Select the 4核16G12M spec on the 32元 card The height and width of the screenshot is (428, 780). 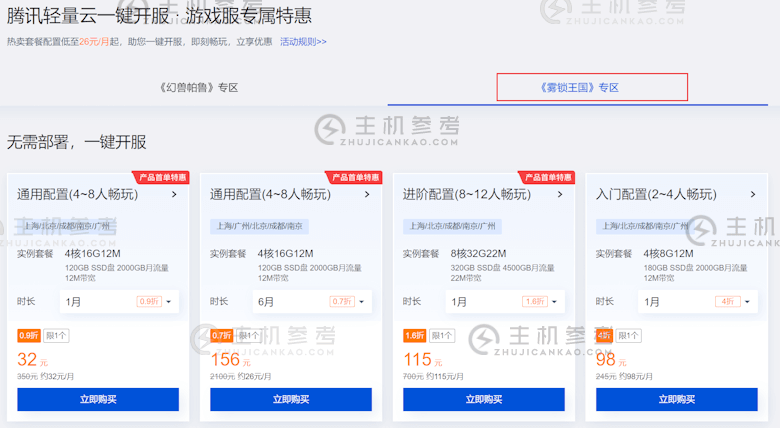click(x=93, y=254)
